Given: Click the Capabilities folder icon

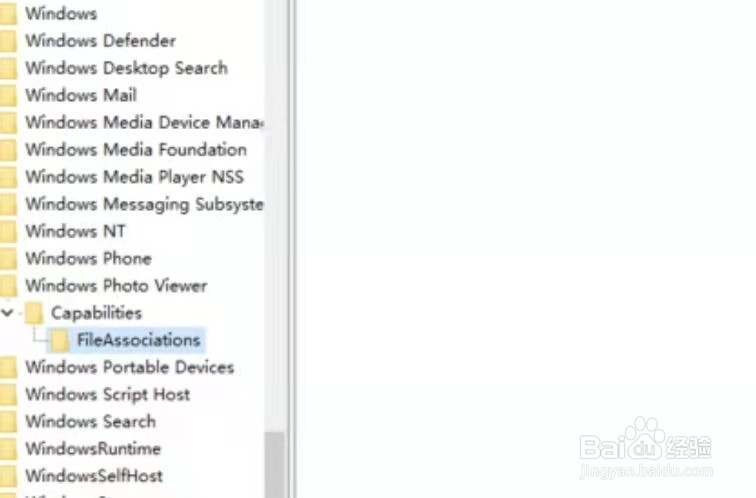Looking at the screenshot, I should [34, 313].
